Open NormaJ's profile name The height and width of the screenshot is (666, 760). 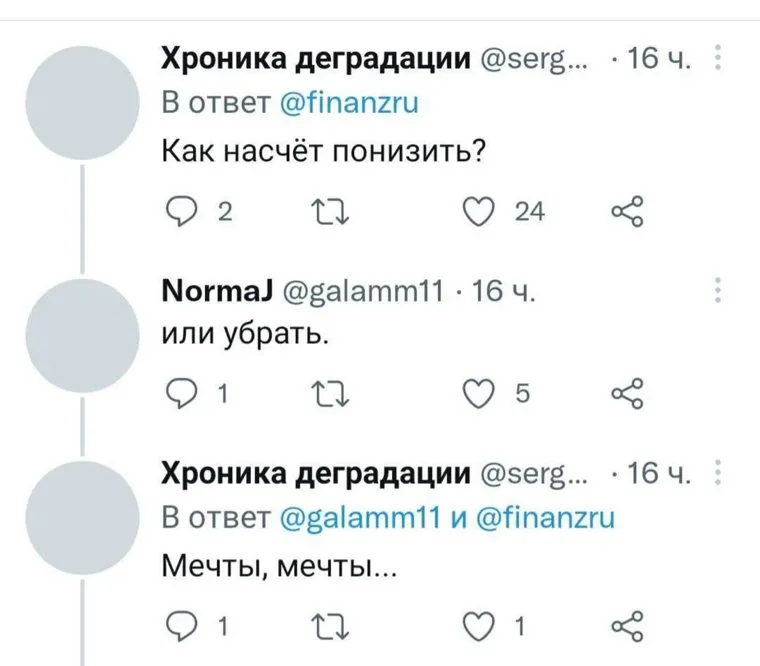coord(212,292)
